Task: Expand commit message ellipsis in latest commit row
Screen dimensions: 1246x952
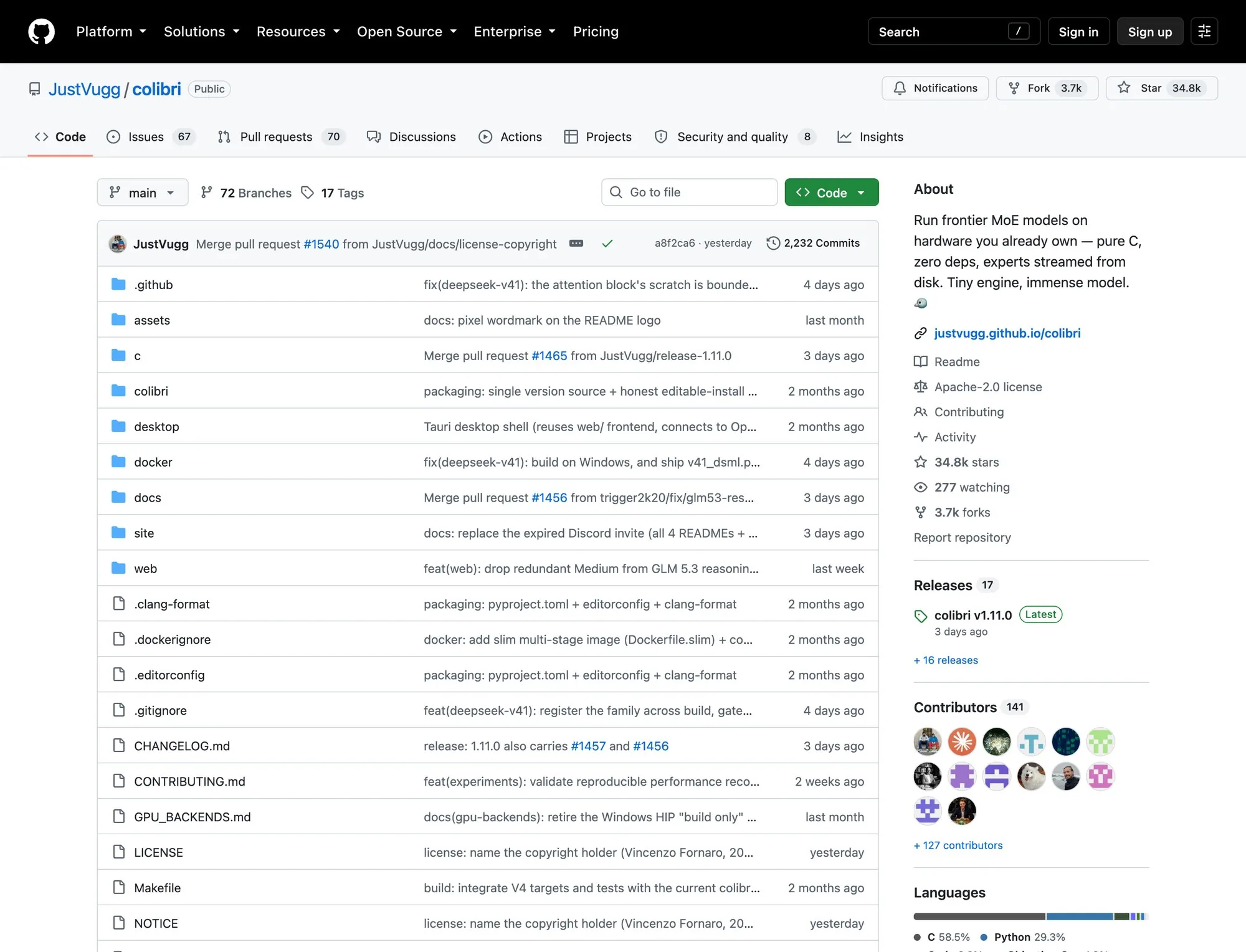Action: (x=576, y=243)
